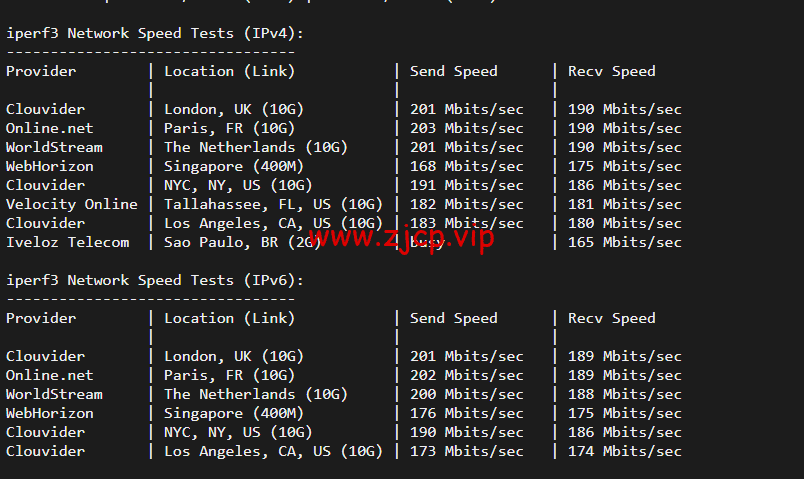
Task: Select 'London, UK (10G)' in IPv6 table
Action: tap(234, 356)
